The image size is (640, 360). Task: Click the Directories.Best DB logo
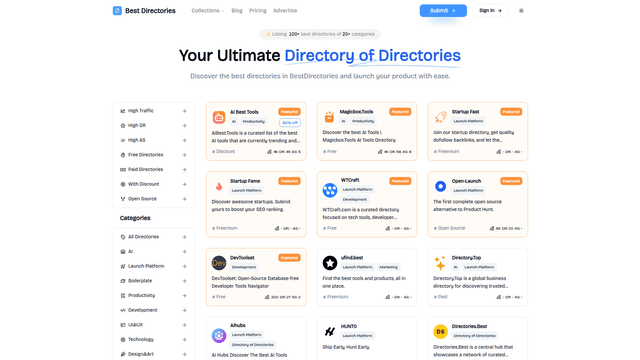tap(440, 331)
